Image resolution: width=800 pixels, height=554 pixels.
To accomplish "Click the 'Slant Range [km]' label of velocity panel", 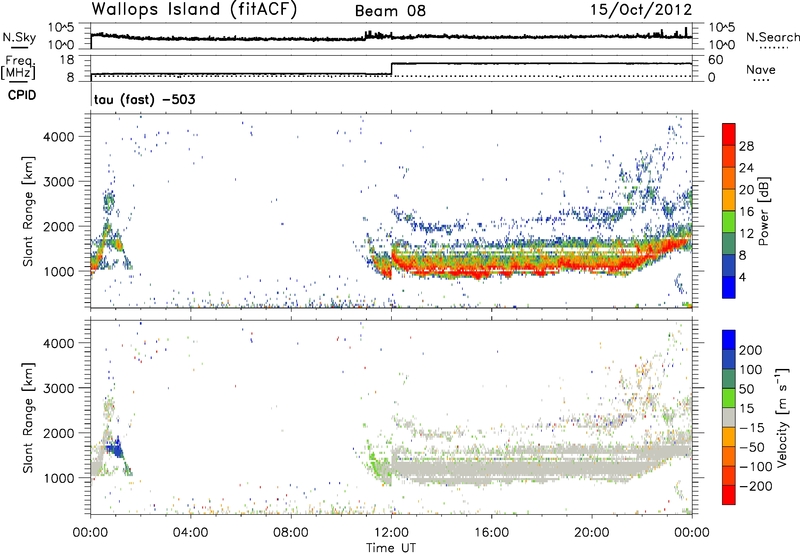I will pyautogui.click(x=28, y=418).
